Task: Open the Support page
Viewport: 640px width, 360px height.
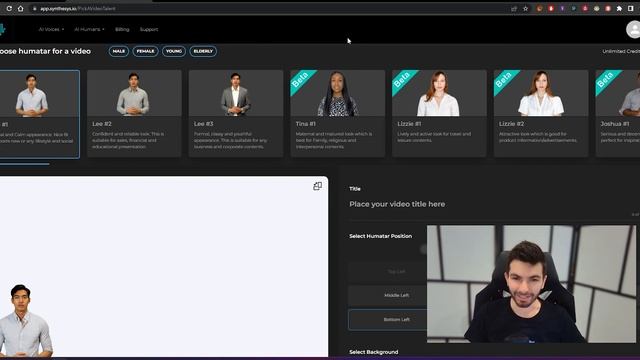Action: coord(149,29)
